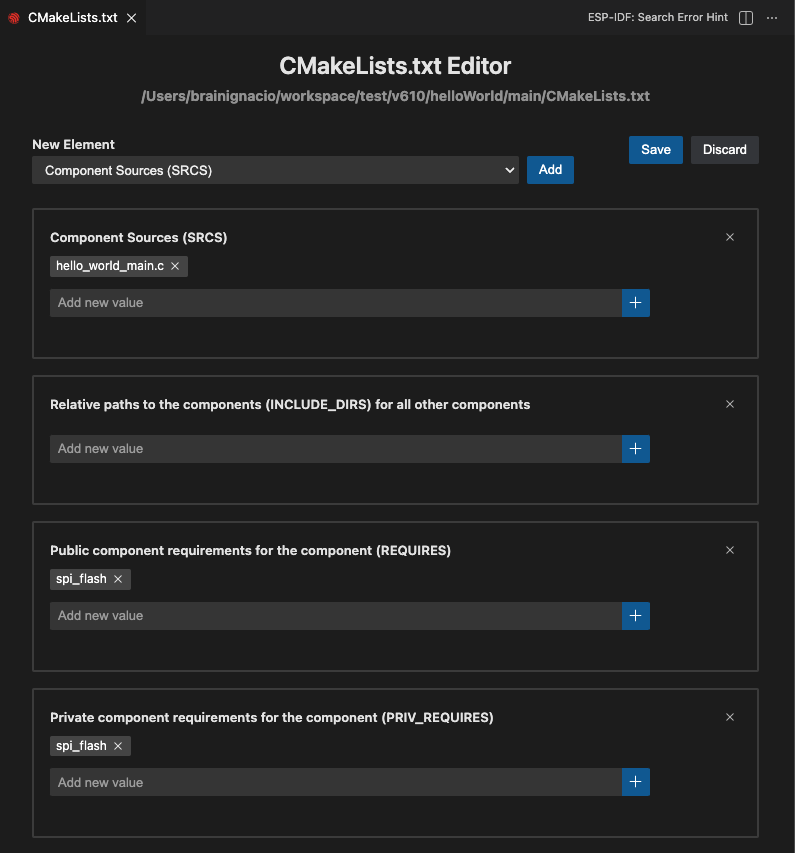Remove the spi_flash chip from PRIV_REQUIRES

tap(117, 746)
